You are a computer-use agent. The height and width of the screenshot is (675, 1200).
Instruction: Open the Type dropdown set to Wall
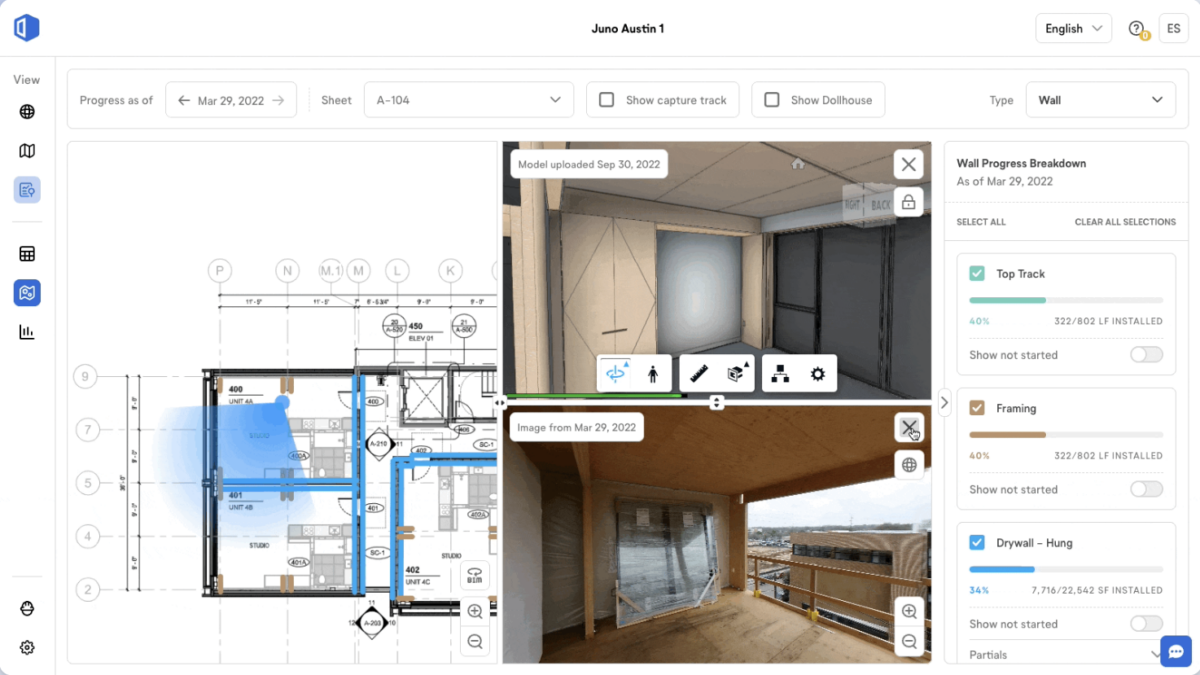1100,99
